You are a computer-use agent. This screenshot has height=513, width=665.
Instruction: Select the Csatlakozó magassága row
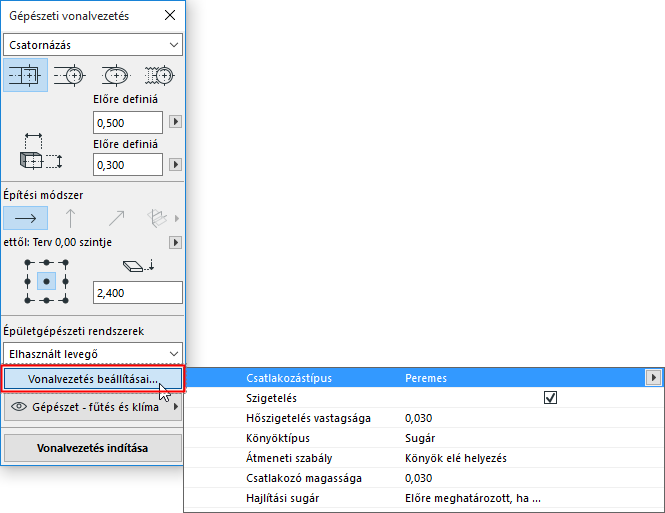pyautogui.click(x=424, y=478)
